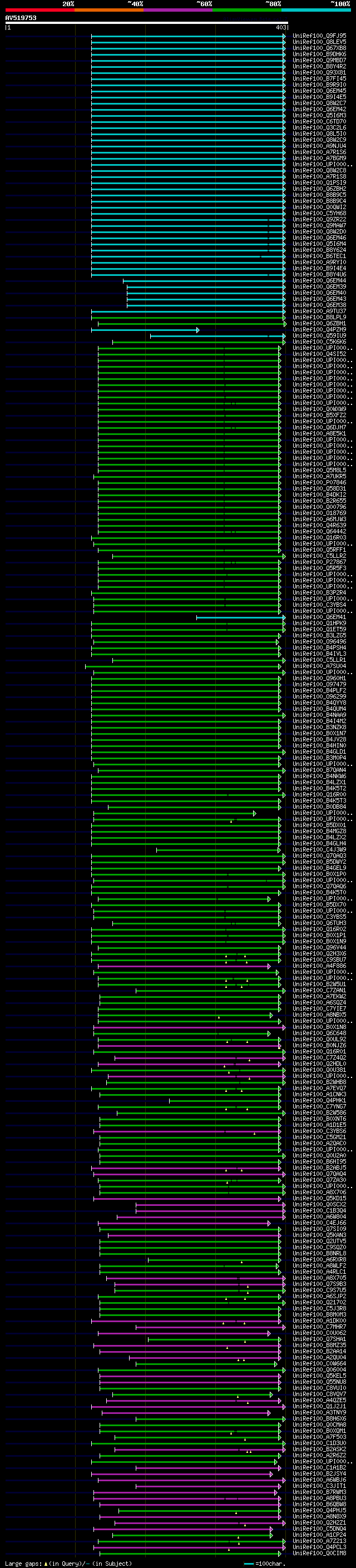Select the UniRef100_O96496 label
Image resolution: width=356 pixels, height=1568 pixels.
319,641
